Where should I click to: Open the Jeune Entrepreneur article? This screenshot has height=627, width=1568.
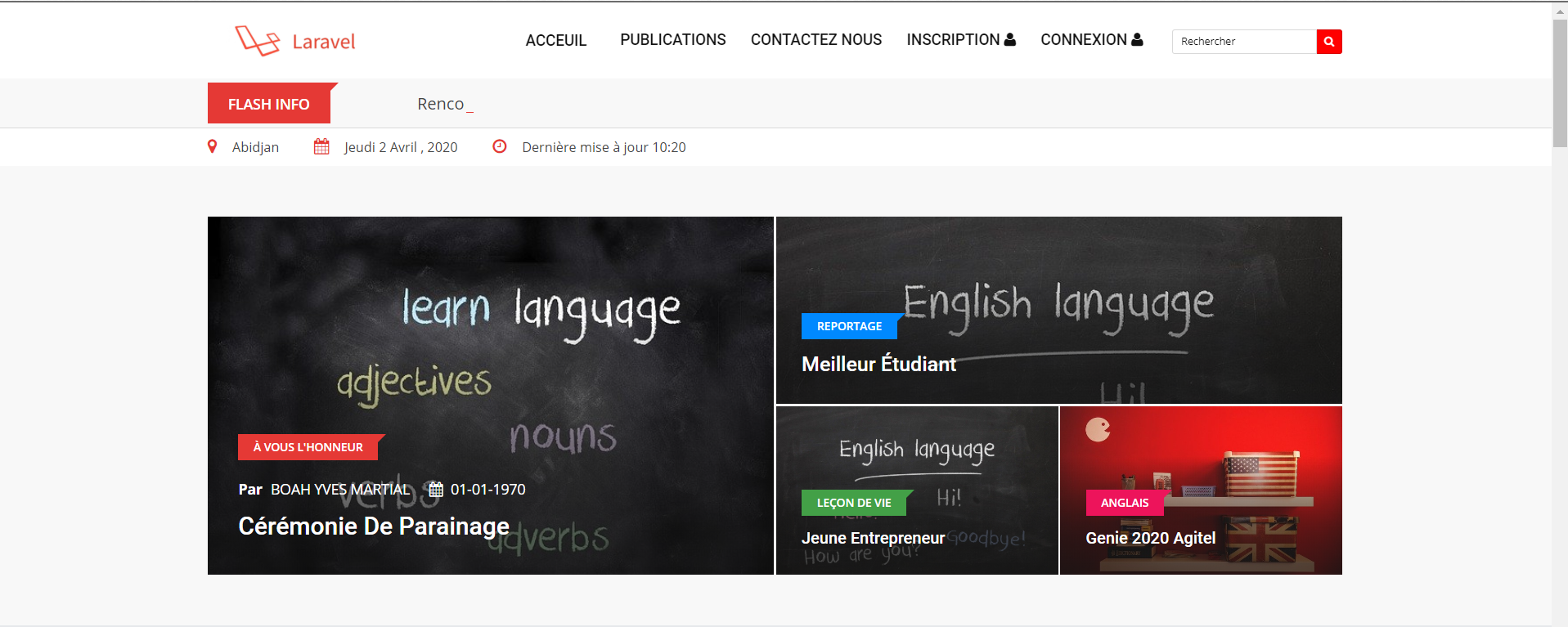click(873, 538)
